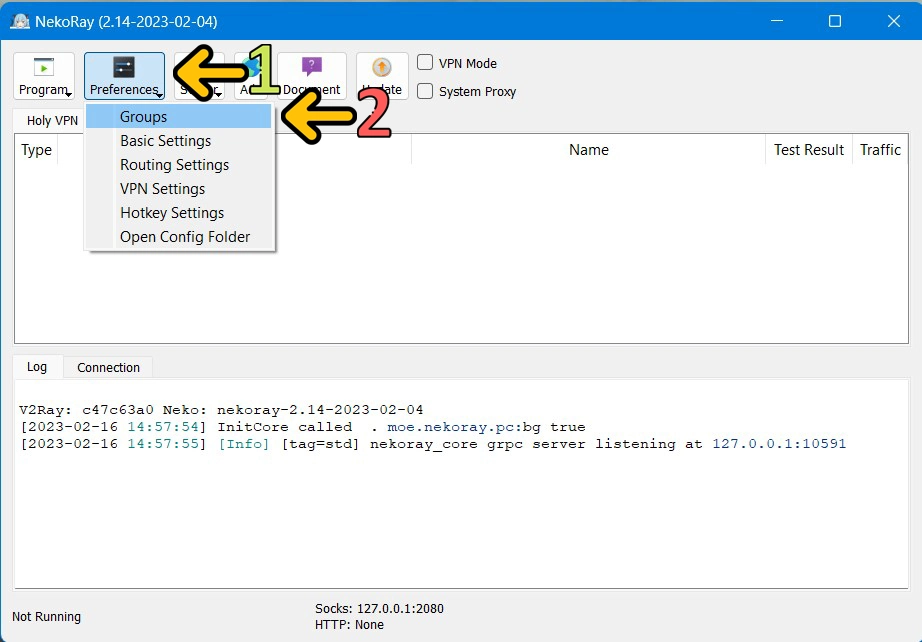Click the Name column header

pyautogui.click(x=588, y=149)
